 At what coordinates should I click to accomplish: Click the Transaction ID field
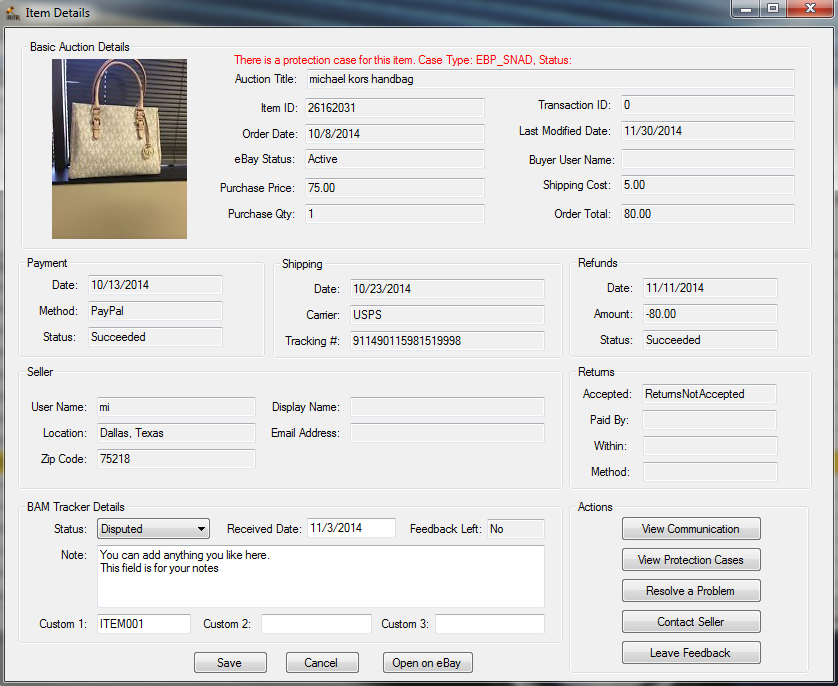(x=708, y=105)
